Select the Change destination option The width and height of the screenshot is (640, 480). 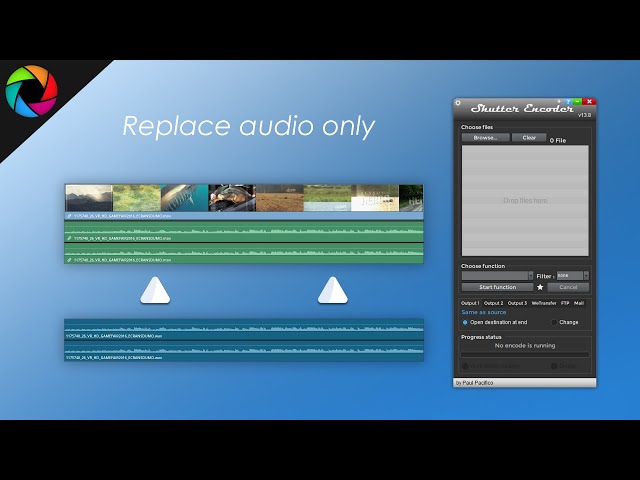(565, 322)
